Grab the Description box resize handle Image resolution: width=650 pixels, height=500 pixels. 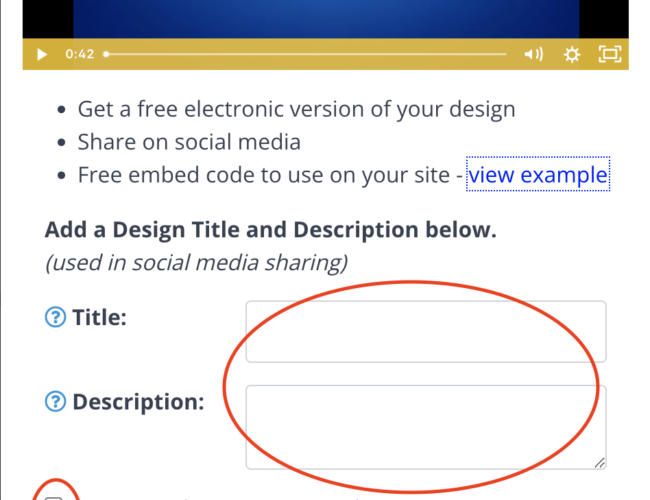(599, 463)
